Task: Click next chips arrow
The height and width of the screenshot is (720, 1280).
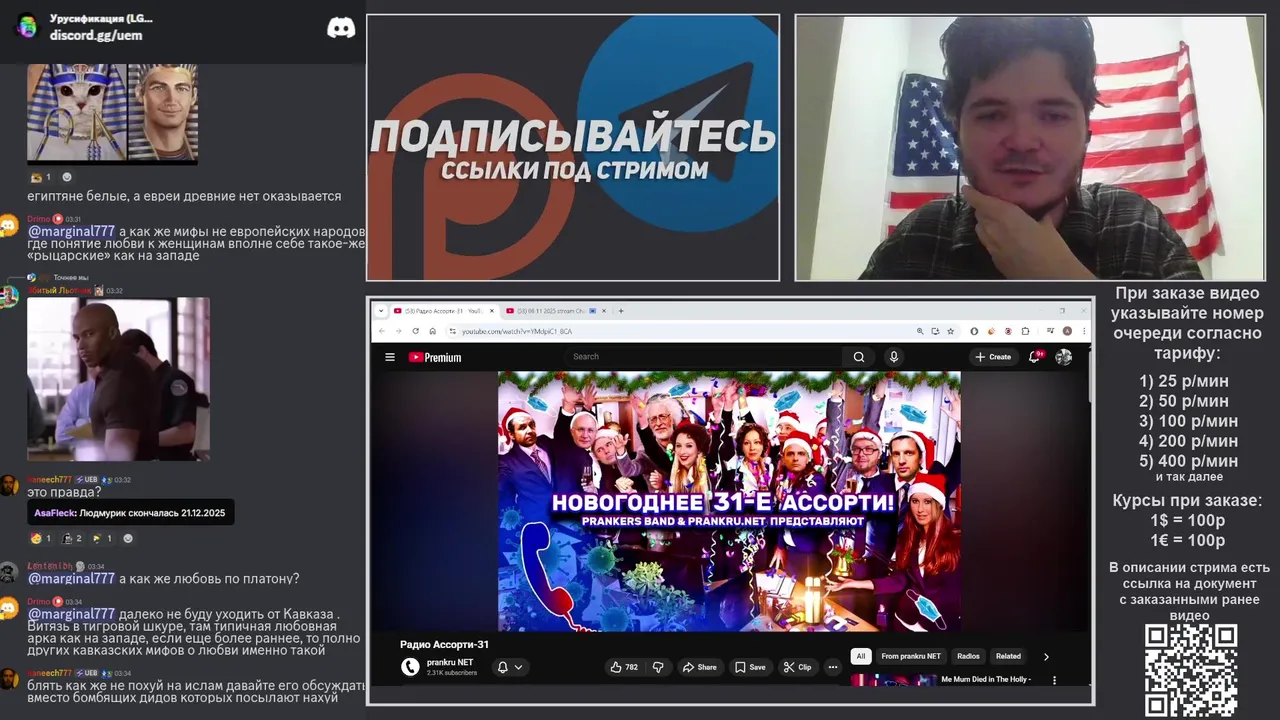Action: [1046, 657]
